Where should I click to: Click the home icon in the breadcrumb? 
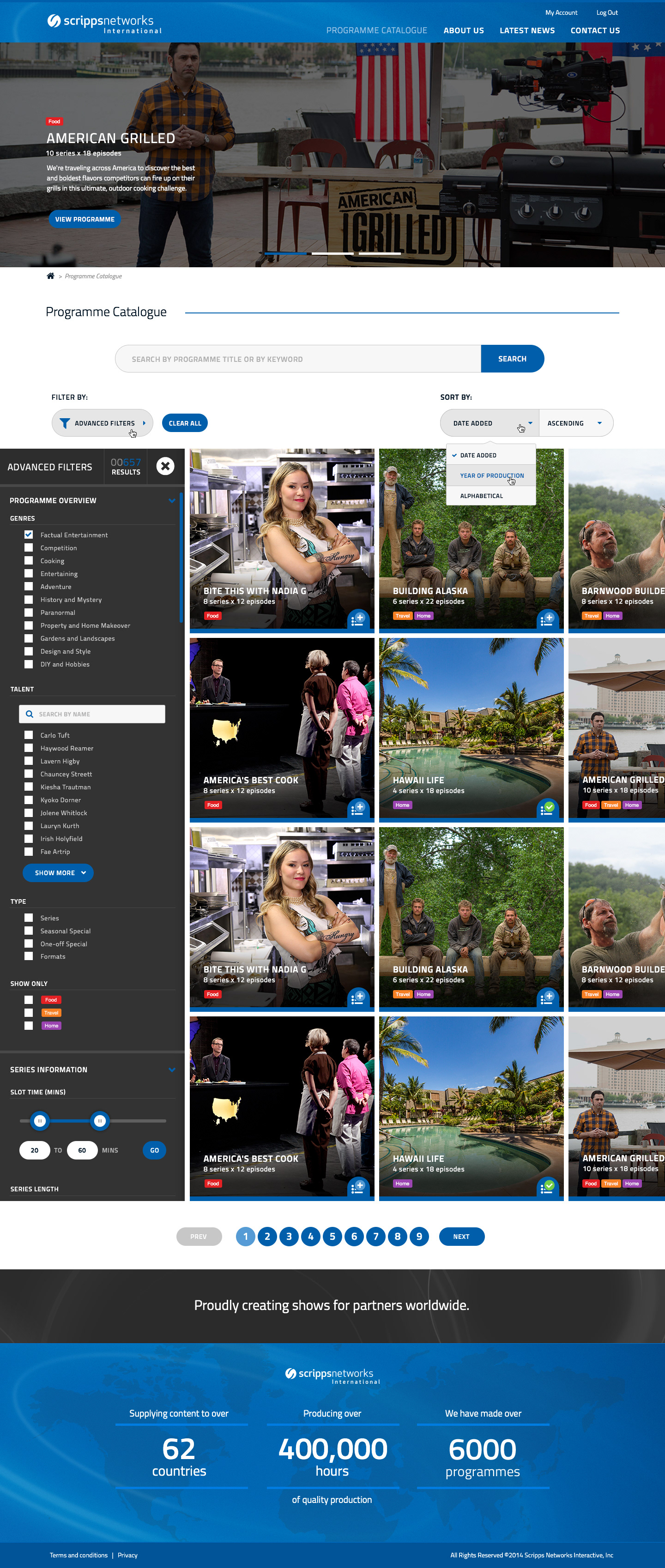pos(50,276)
